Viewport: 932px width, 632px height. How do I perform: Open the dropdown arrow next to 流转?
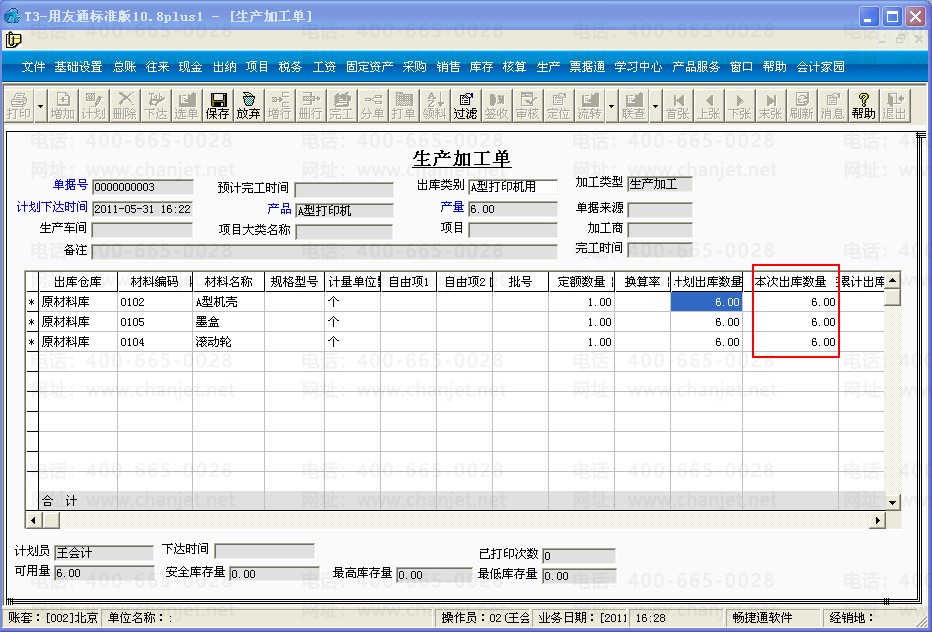click(x=611, y=106)
